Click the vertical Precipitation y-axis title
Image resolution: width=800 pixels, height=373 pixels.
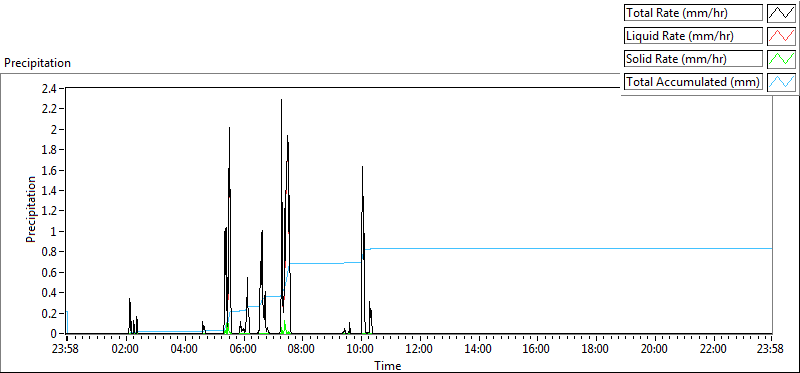pos(32,209)
